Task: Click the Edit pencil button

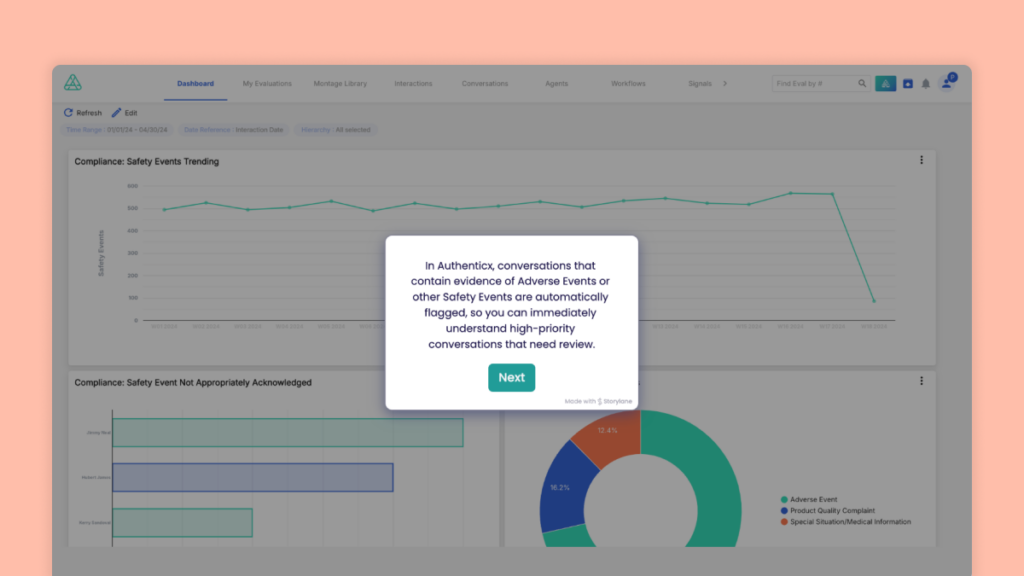Action: (x=125, y=113)
